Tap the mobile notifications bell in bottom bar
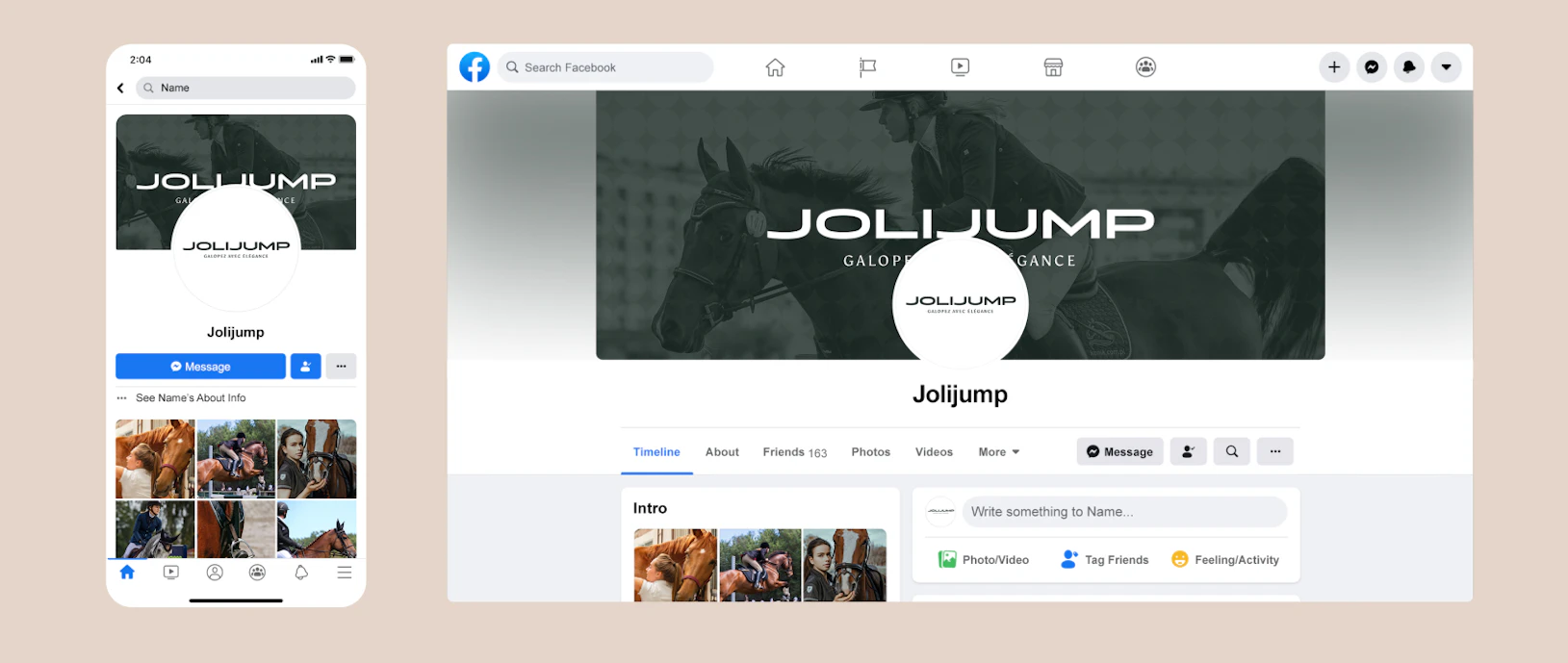Screen dimensions: 1568x663 click(301, 573)
